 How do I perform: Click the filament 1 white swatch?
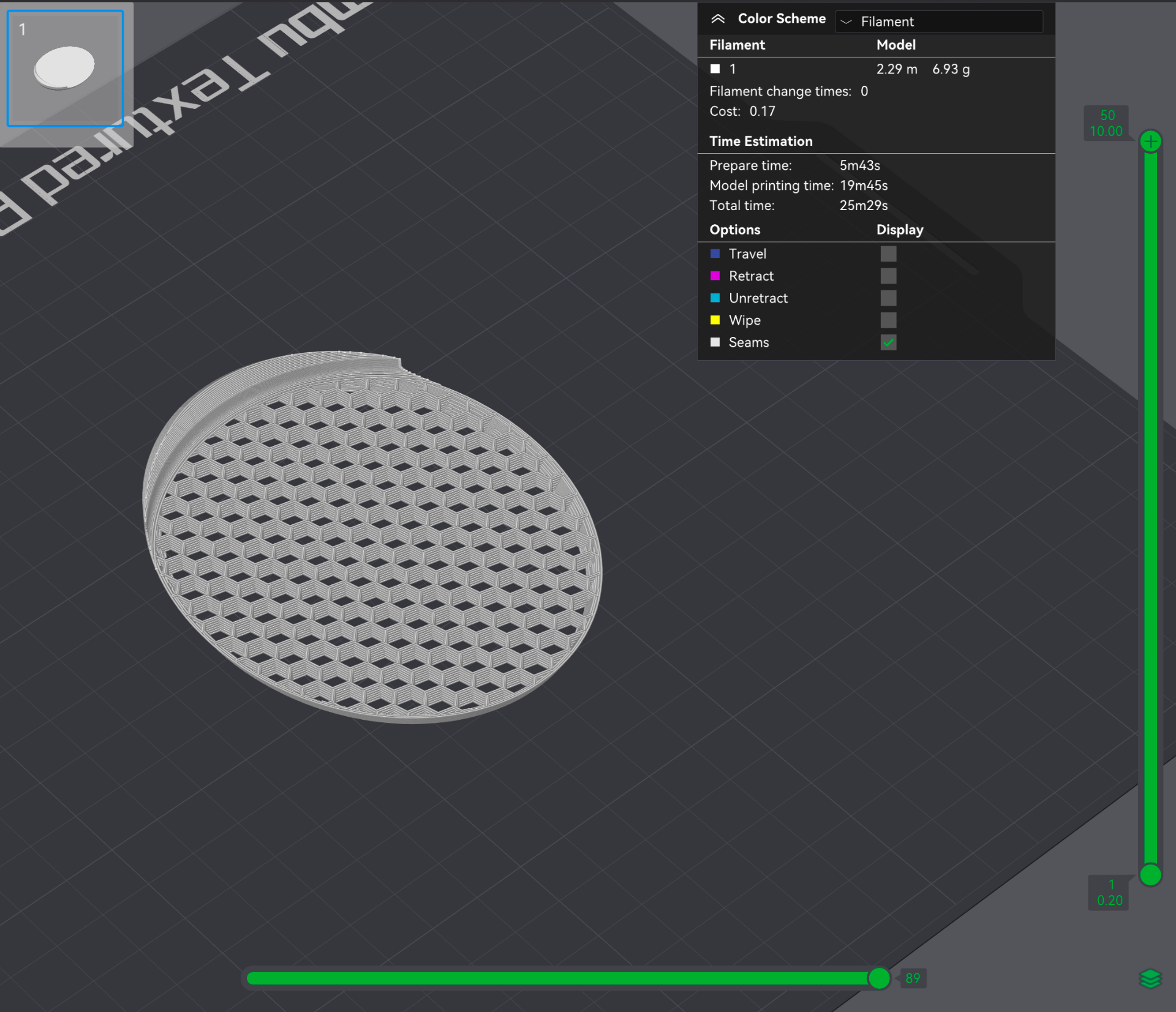click(x=715, y=69)
